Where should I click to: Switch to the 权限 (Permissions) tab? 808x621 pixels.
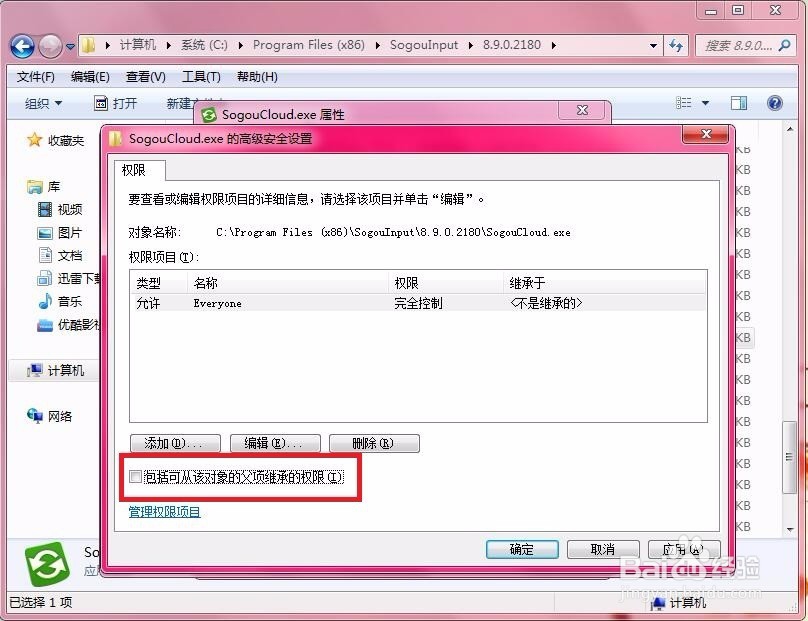[138, 171]
